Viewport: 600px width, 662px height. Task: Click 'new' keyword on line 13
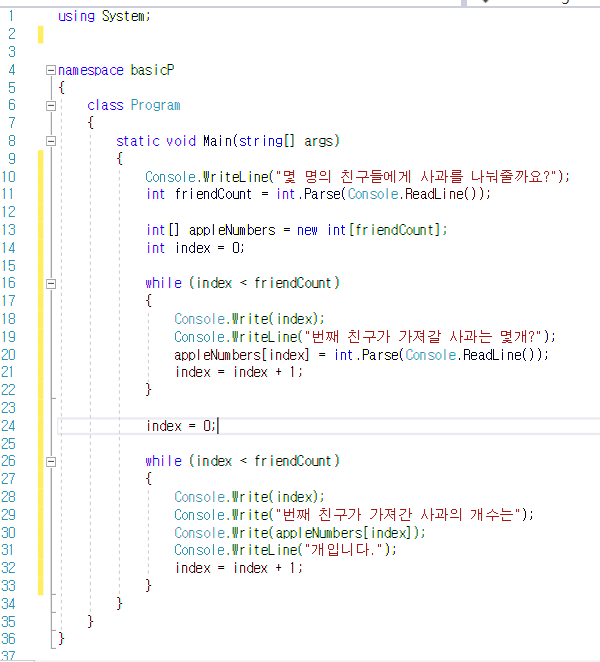[x=307, y=231]
